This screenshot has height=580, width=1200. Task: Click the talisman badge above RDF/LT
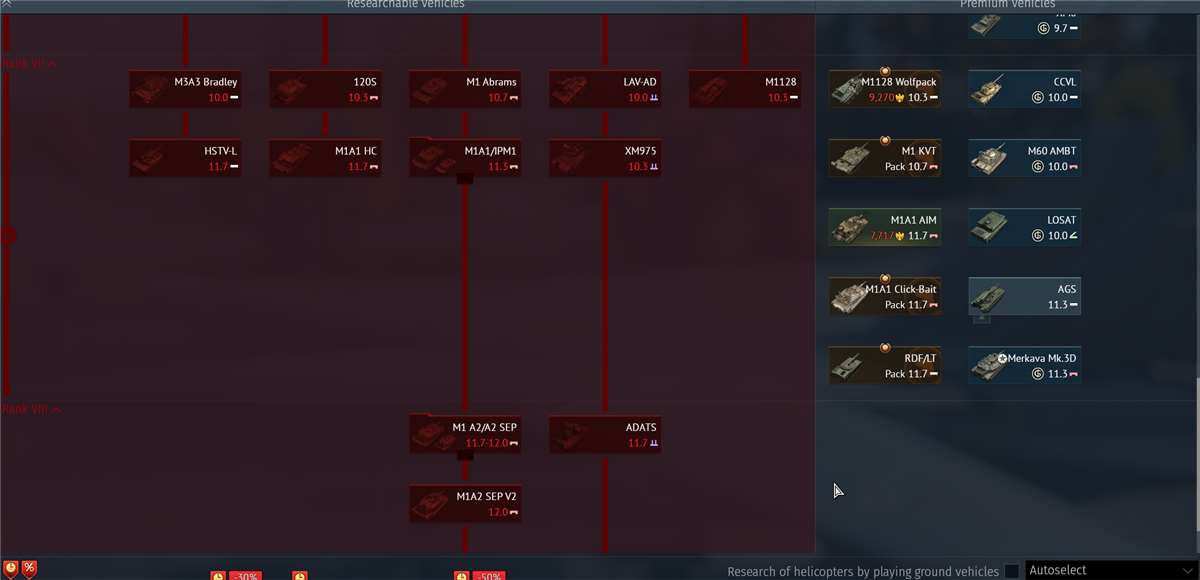[885, 347]
